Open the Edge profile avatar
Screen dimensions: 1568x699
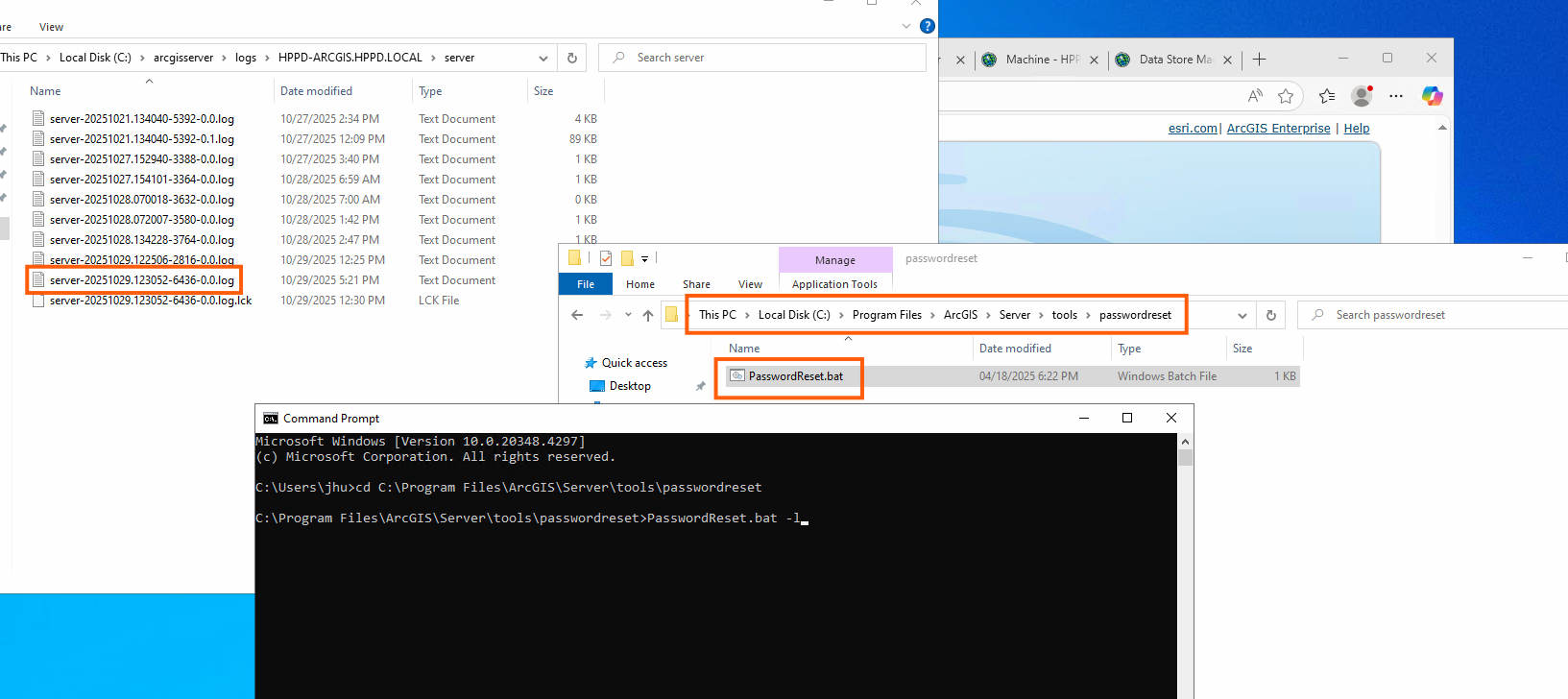pyautogui.click(x=1361, y=96)
